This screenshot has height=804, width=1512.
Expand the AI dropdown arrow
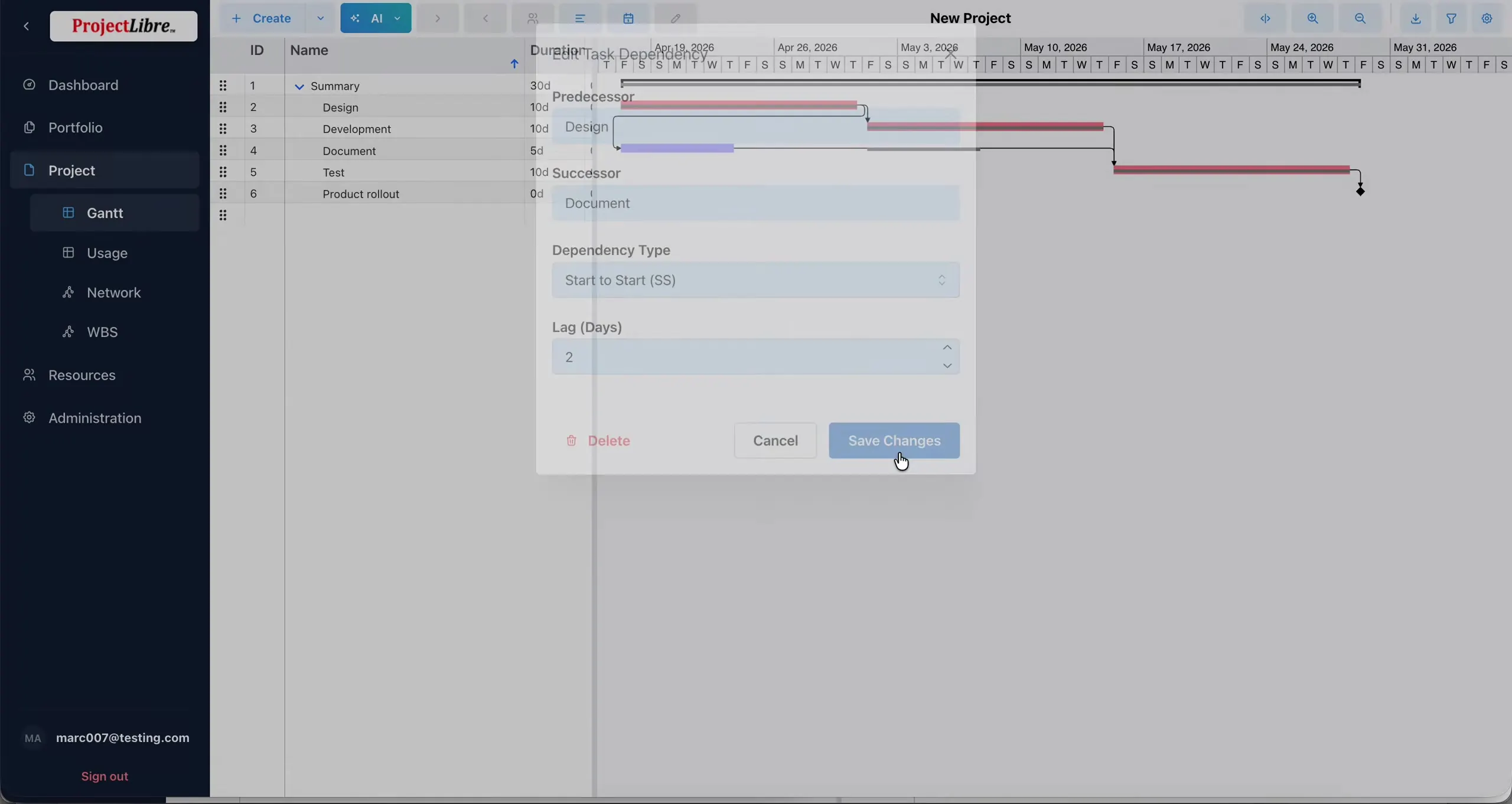pyautogui.click(x=397, y=18)
